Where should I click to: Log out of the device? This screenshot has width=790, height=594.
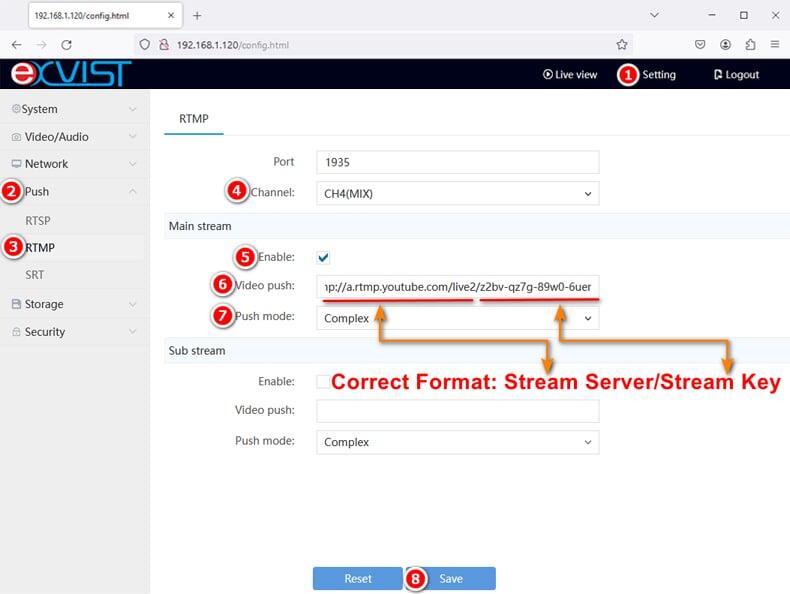pyautogui.click(x=736, y=75)
